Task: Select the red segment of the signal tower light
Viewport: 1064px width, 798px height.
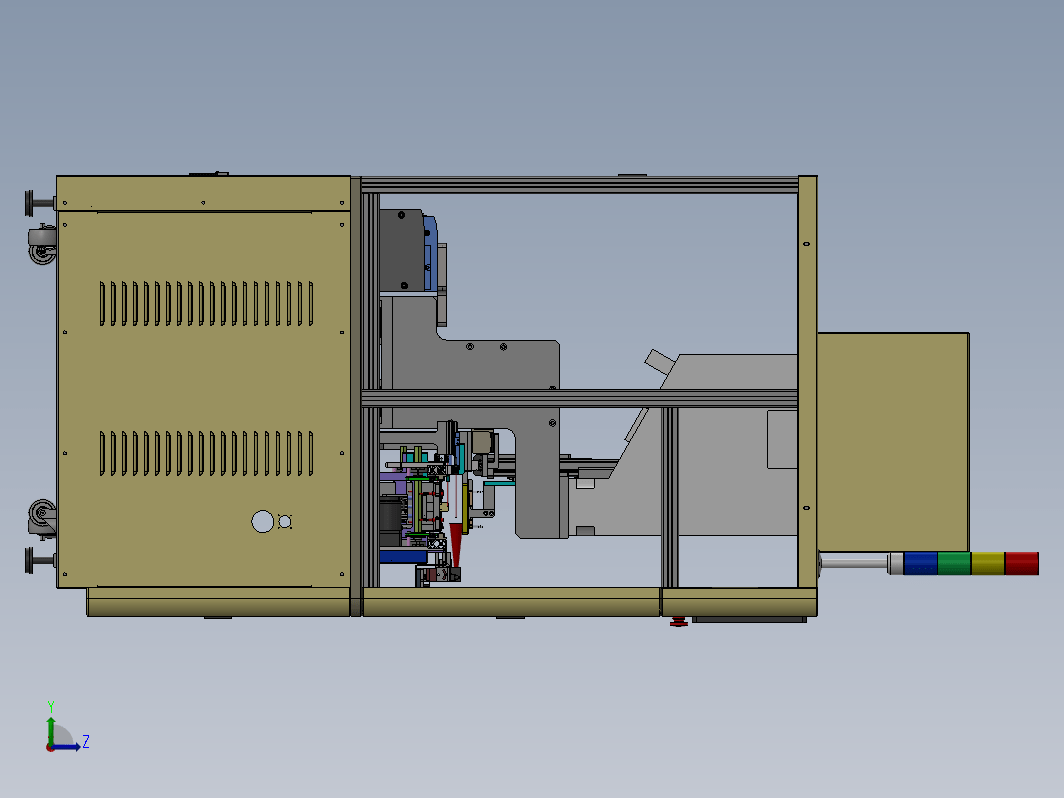Action: click(x=1021, y=563)
